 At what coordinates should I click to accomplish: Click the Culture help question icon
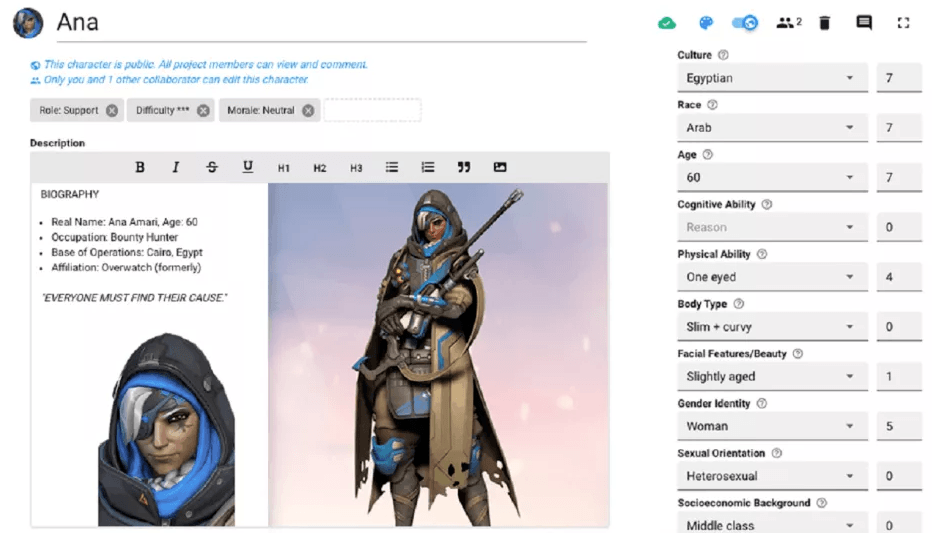click(723, 55)
